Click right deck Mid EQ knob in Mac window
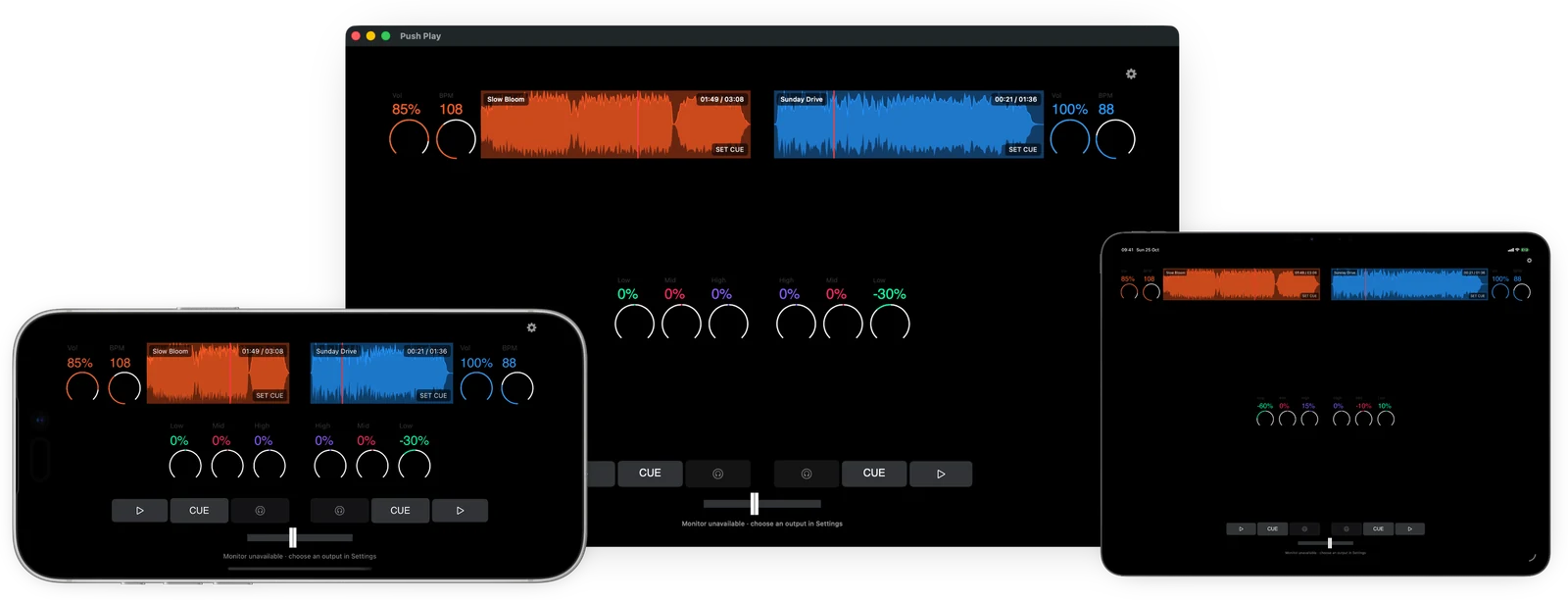The image size is (1568, 600). 843,324
